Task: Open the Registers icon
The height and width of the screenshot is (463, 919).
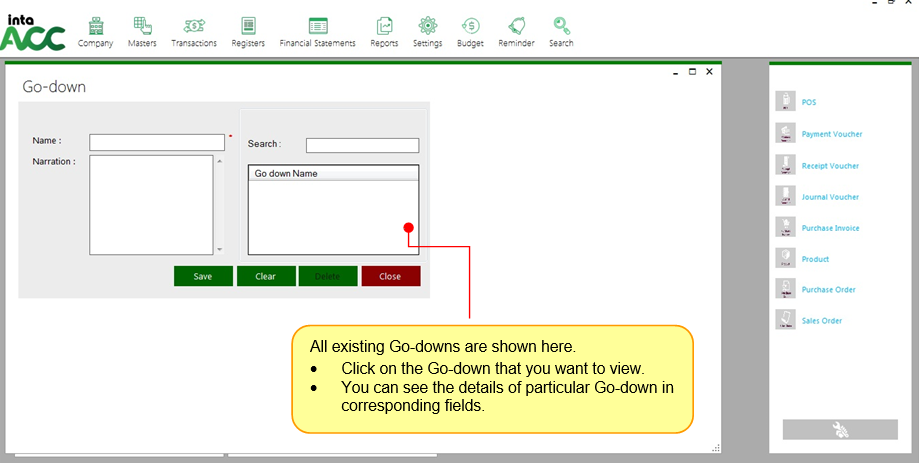Action: (248, 27)
